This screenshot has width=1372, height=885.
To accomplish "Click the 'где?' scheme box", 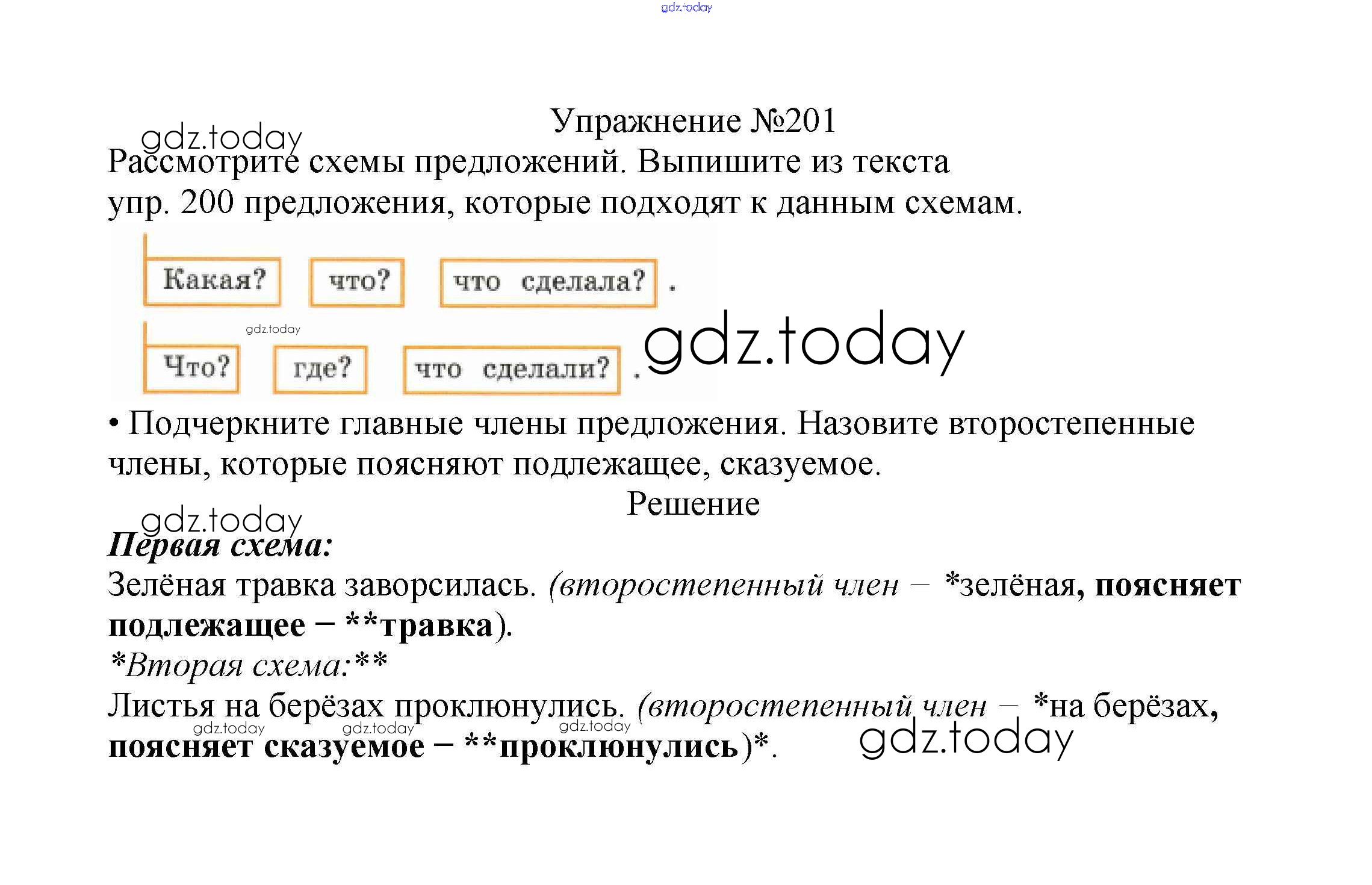I will click(320, 369).
